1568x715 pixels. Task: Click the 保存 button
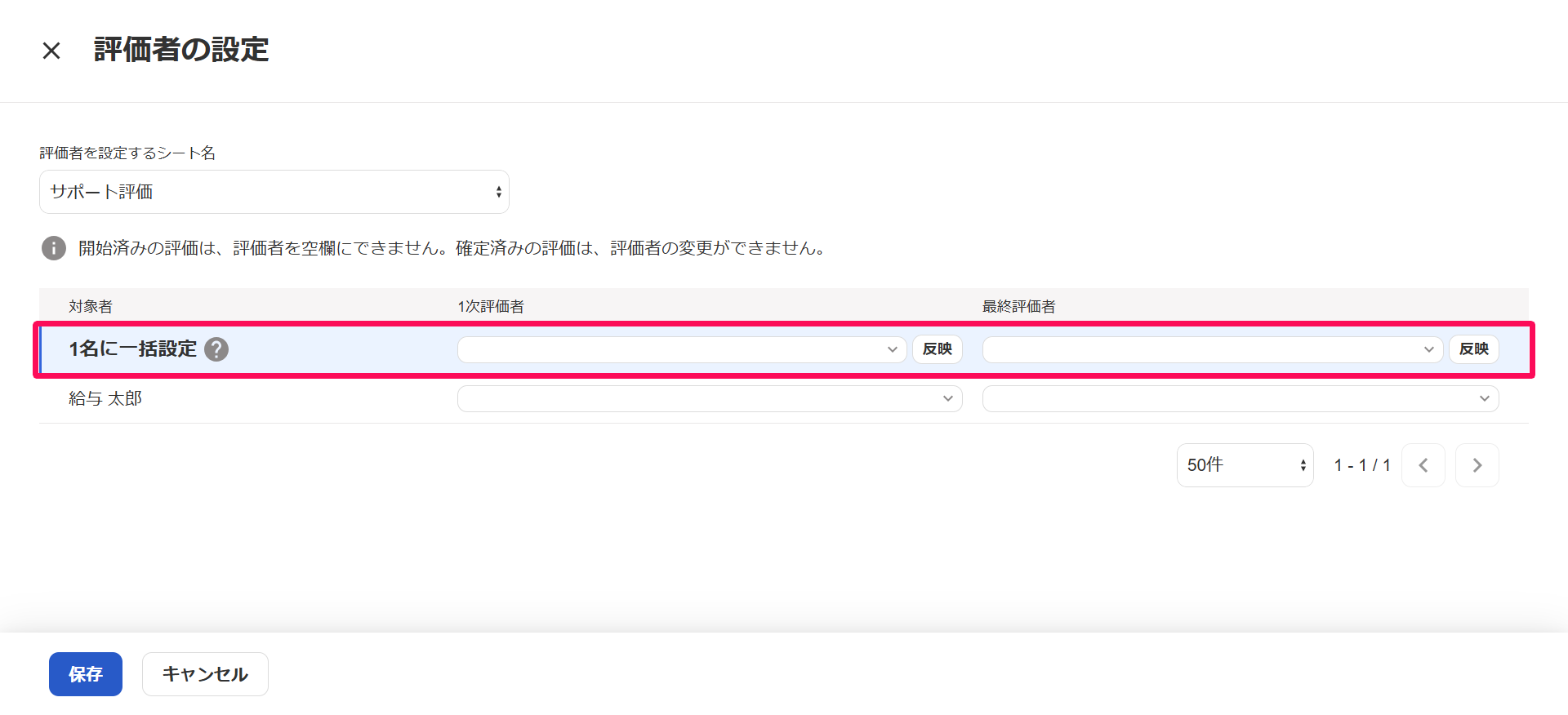point(86,674)
